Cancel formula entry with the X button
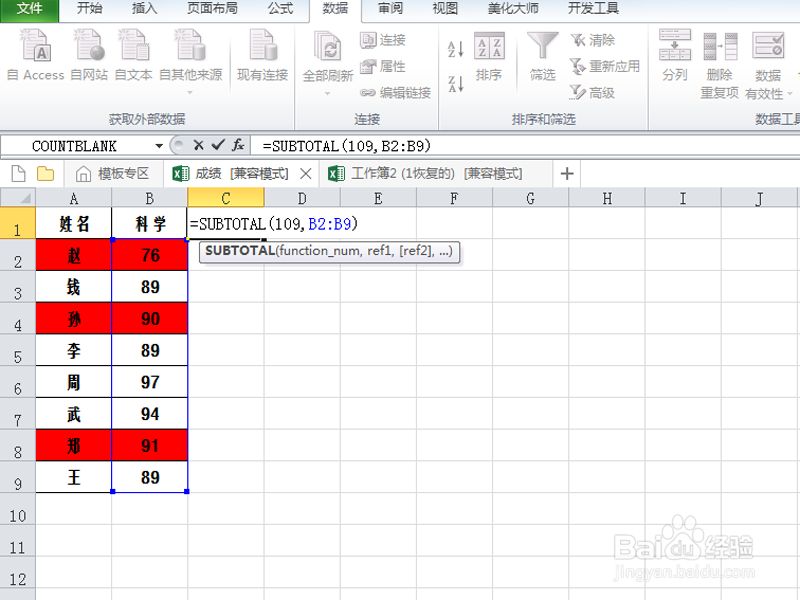The image size is (800, 600). pos(198,146)
